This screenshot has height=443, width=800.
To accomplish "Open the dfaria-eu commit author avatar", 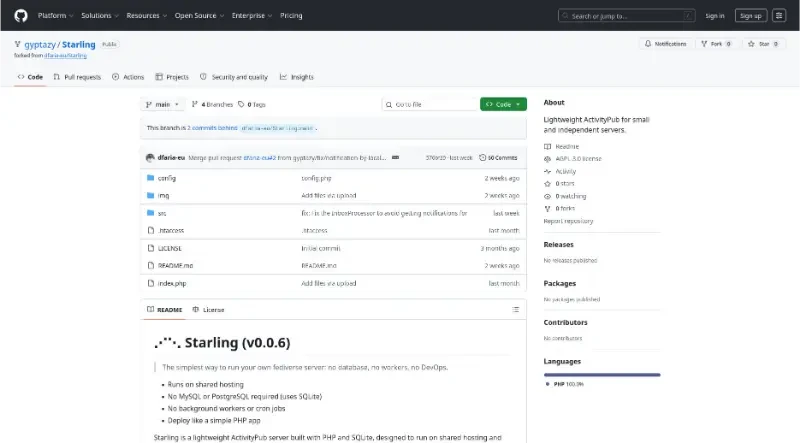I will (150, 158).
